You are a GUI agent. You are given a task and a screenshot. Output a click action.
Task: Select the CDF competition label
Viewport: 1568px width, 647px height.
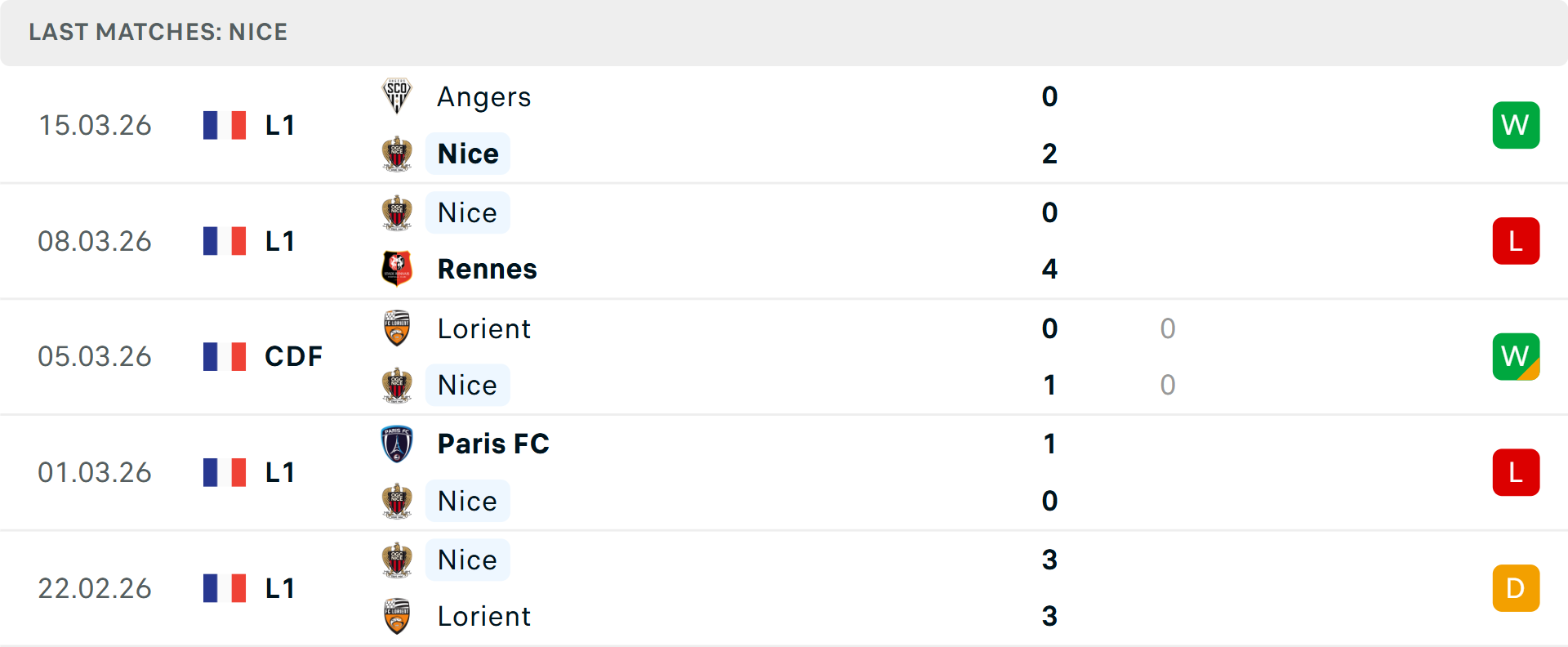point(293,357)
